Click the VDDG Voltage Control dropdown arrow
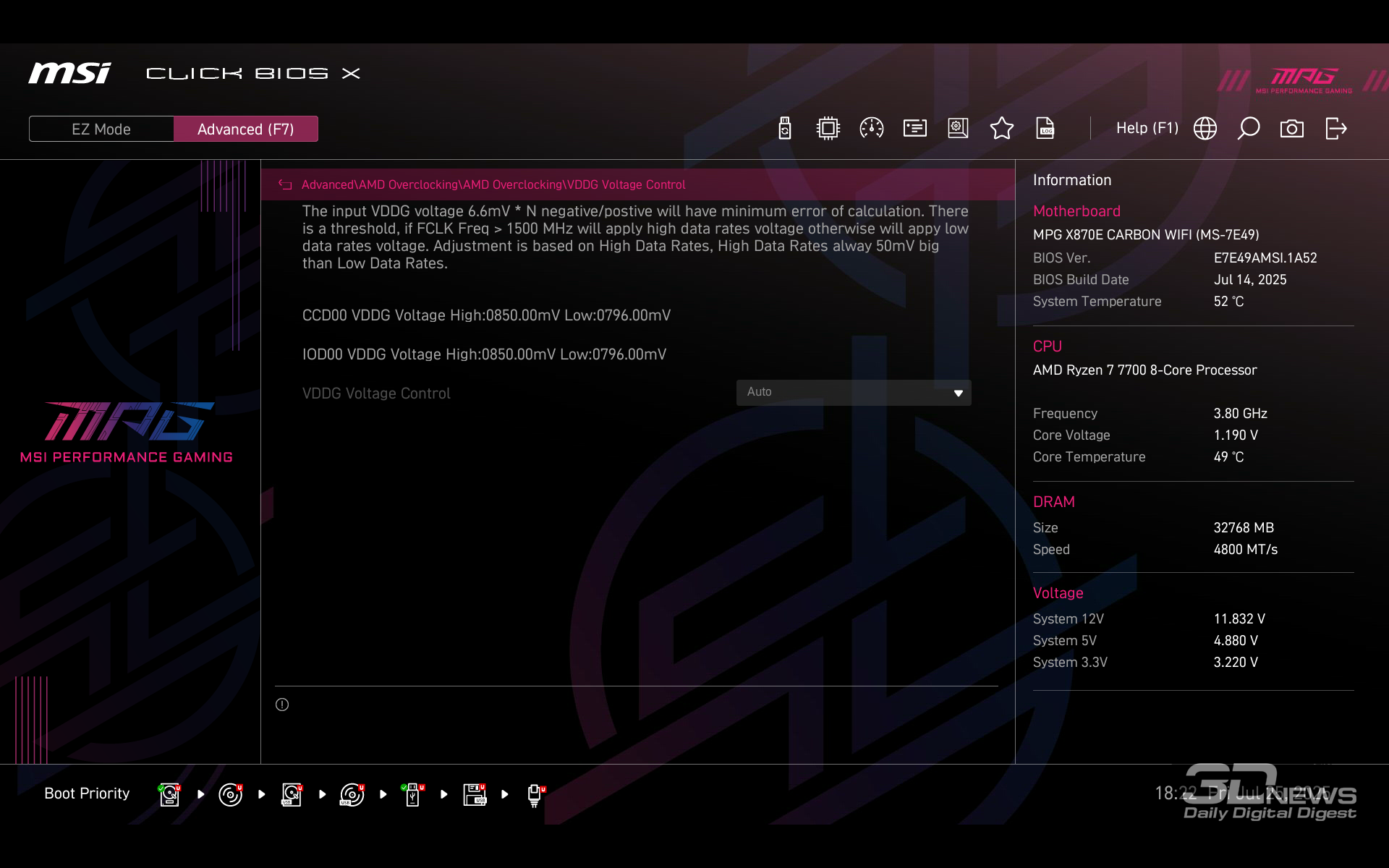The height and width of the screenshot is (868, 1389). pos(959,393)
